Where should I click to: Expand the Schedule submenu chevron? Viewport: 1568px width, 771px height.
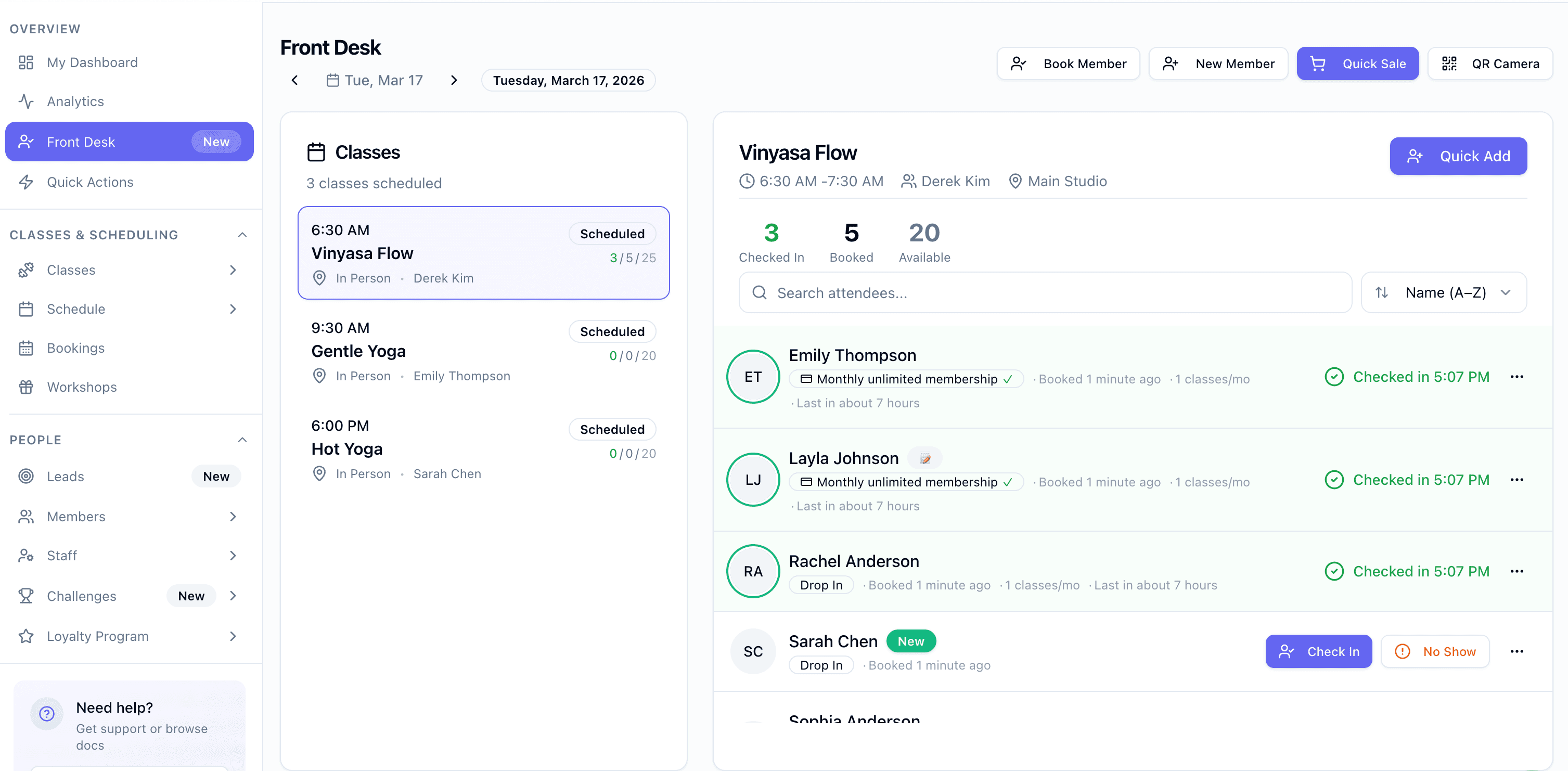click(x=233, y=309)
